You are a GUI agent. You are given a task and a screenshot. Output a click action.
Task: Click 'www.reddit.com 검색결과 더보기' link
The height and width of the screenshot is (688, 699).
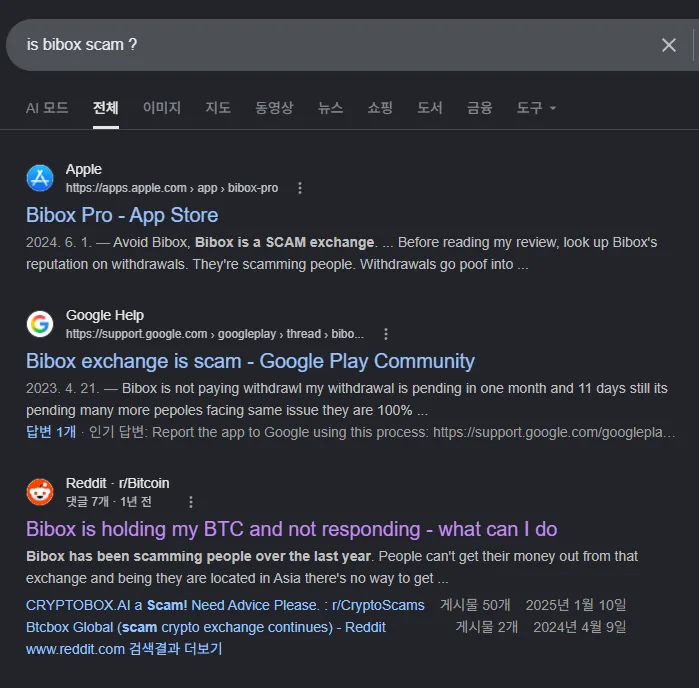(x=124, y=649)
